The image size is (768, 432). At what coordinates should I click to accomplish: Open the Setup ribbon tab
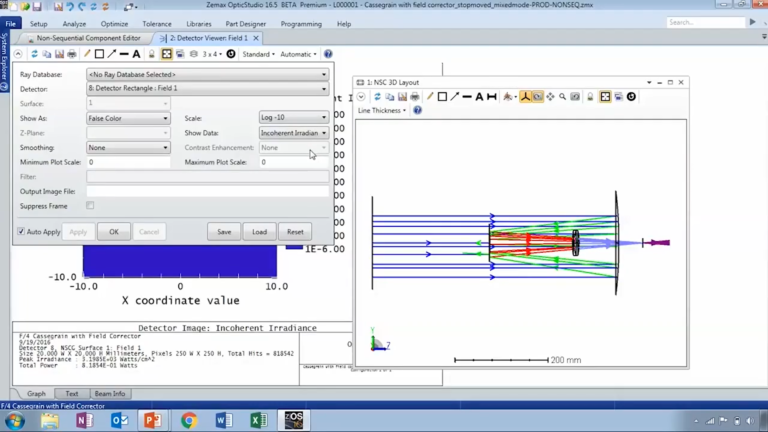39,24
